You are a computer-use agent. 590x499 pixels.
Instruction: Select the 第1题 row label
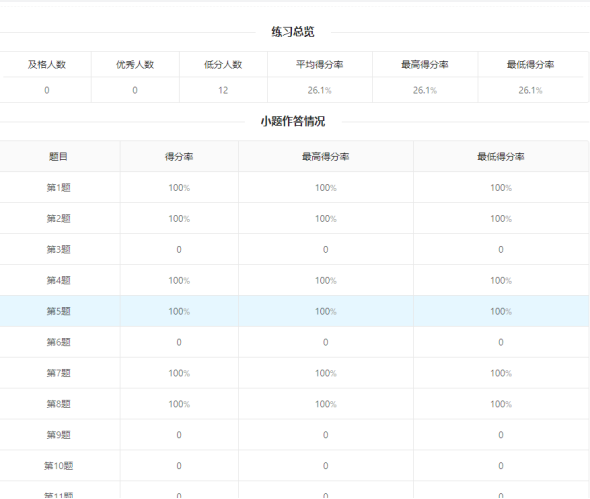tap(58, 187)
